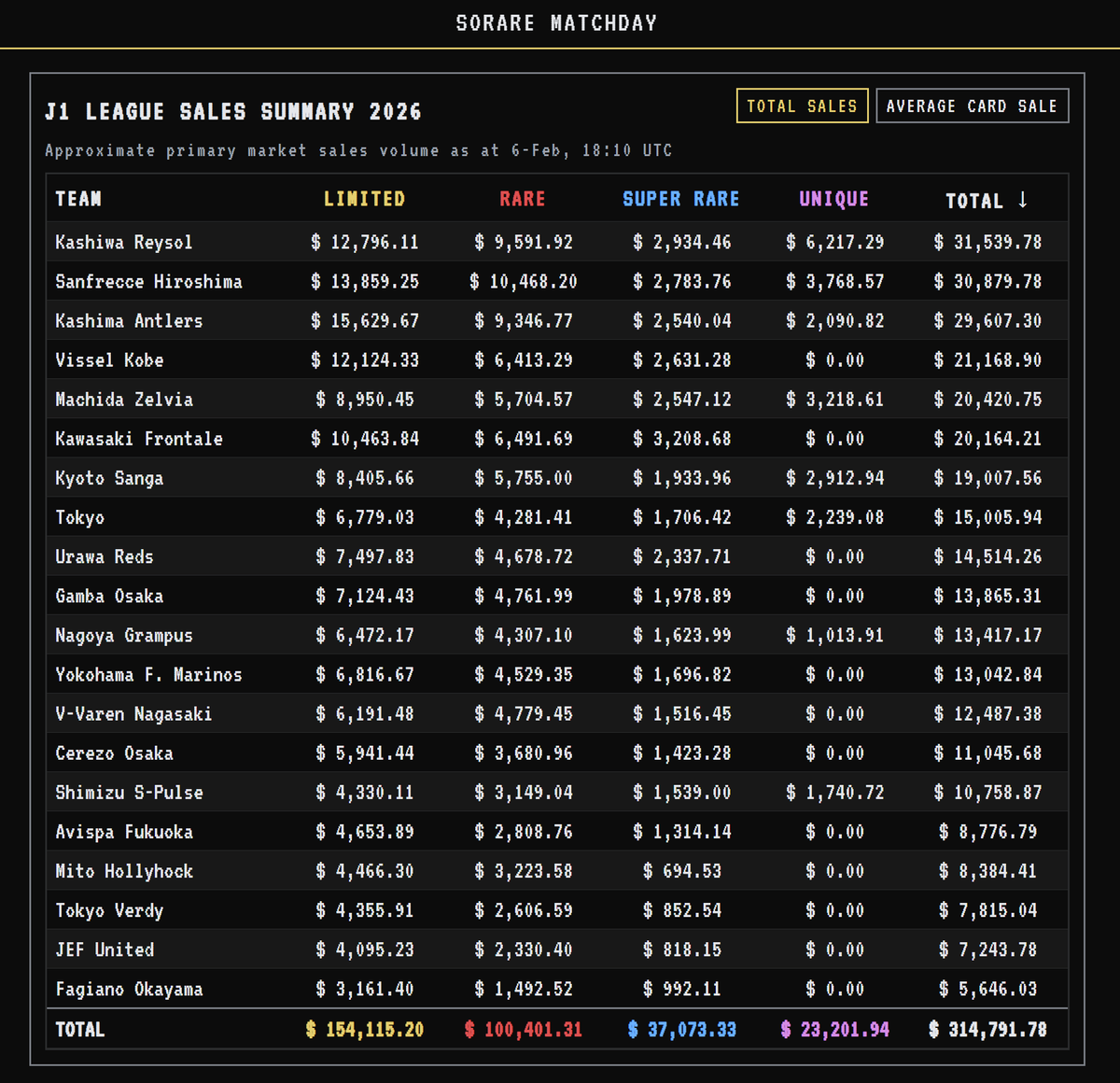Select the Avispa Fukuoka team name
The image size is (1120, 1083).
click(x=124, y=831)
